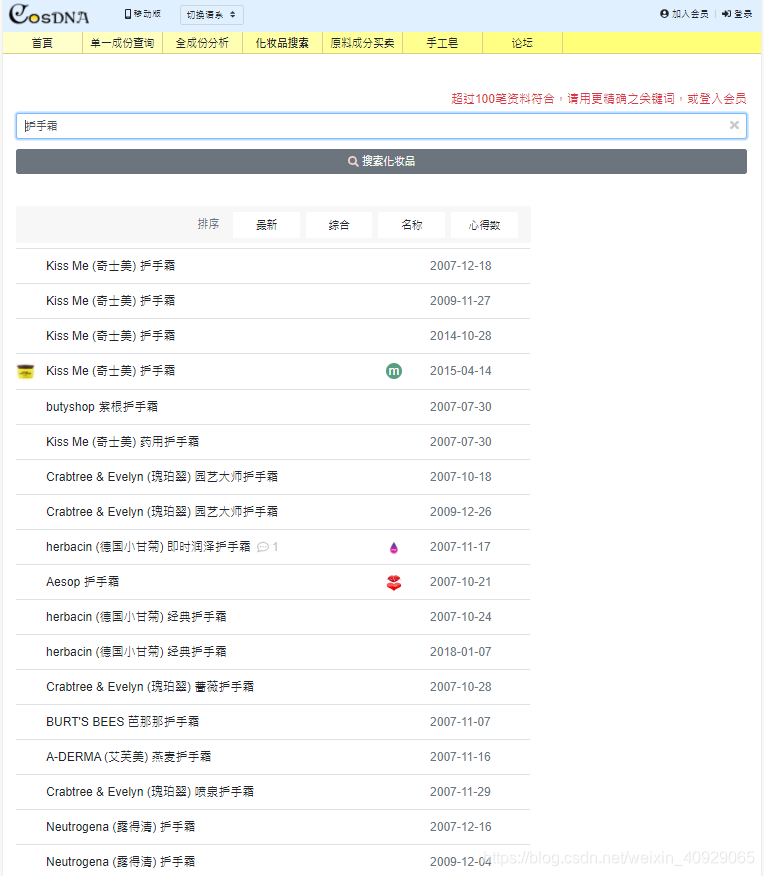Open the 原料成分买卖 menu tab

pyautogui.click(x=362, y=43)
